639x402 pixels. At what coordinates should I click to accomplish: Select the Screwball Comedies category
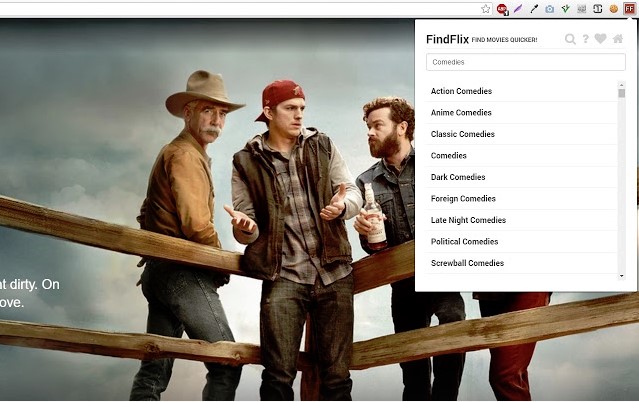[522, 263]
